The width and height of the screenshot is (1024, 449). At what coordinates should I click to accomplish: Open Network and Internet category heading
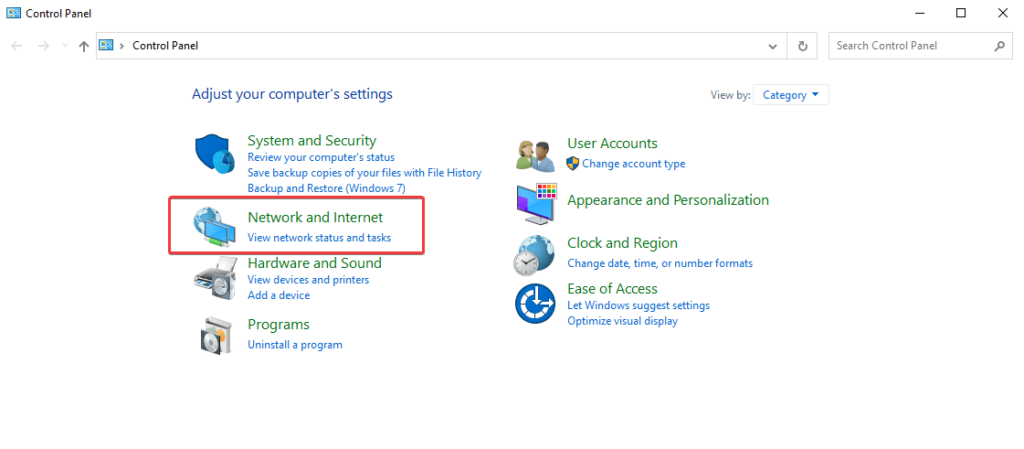click(x=315, y=217)
